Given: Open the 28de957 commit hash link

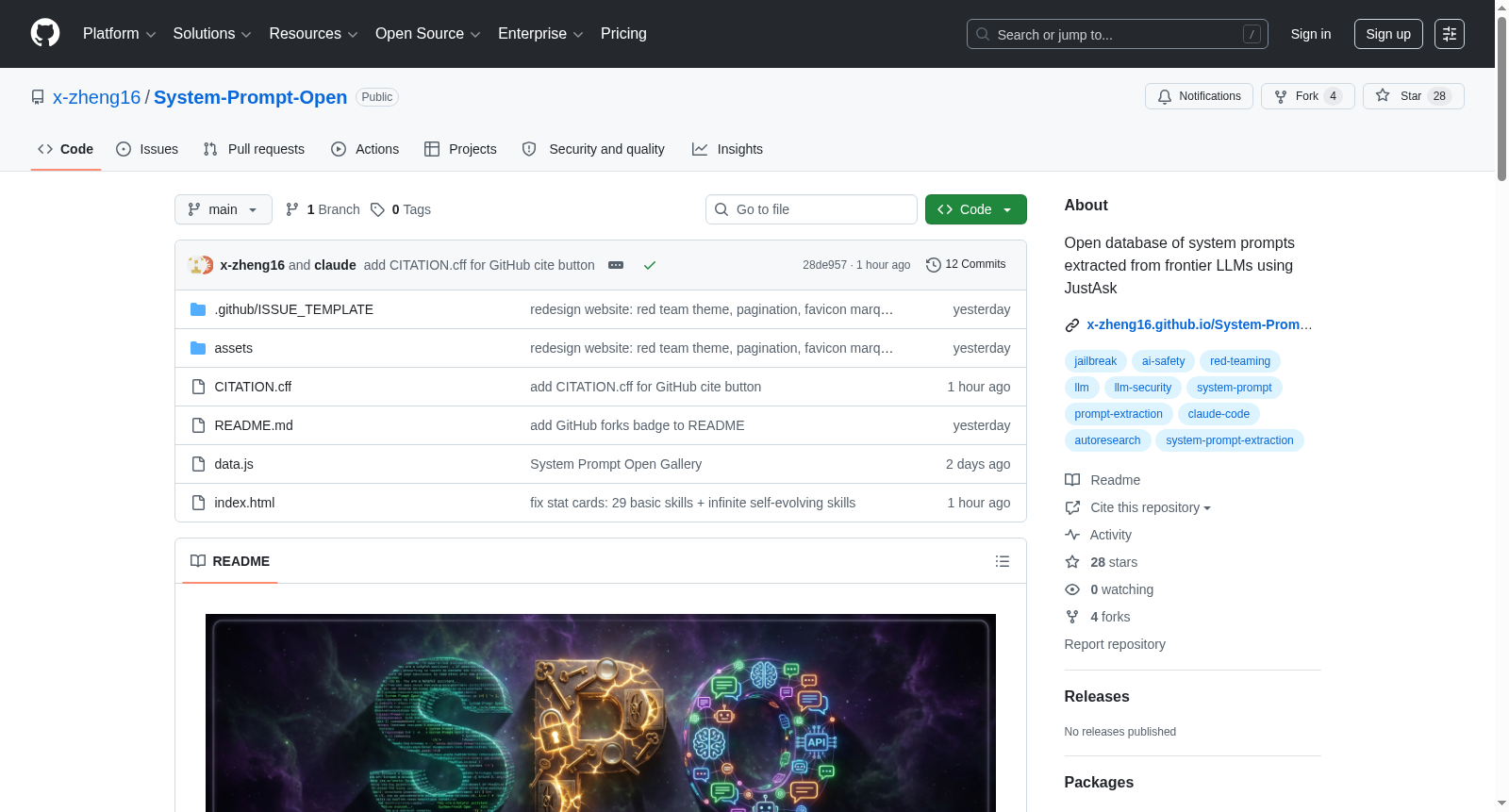Looking at the screenshot, I should (824, 265).
